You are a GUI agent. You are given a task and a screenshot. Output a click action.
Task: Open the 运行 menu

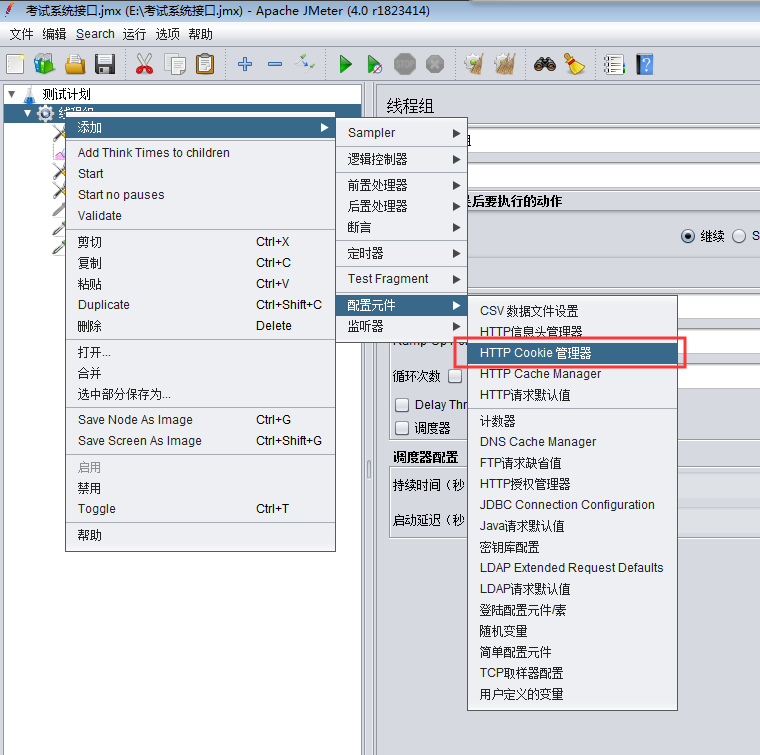(134, 34)
